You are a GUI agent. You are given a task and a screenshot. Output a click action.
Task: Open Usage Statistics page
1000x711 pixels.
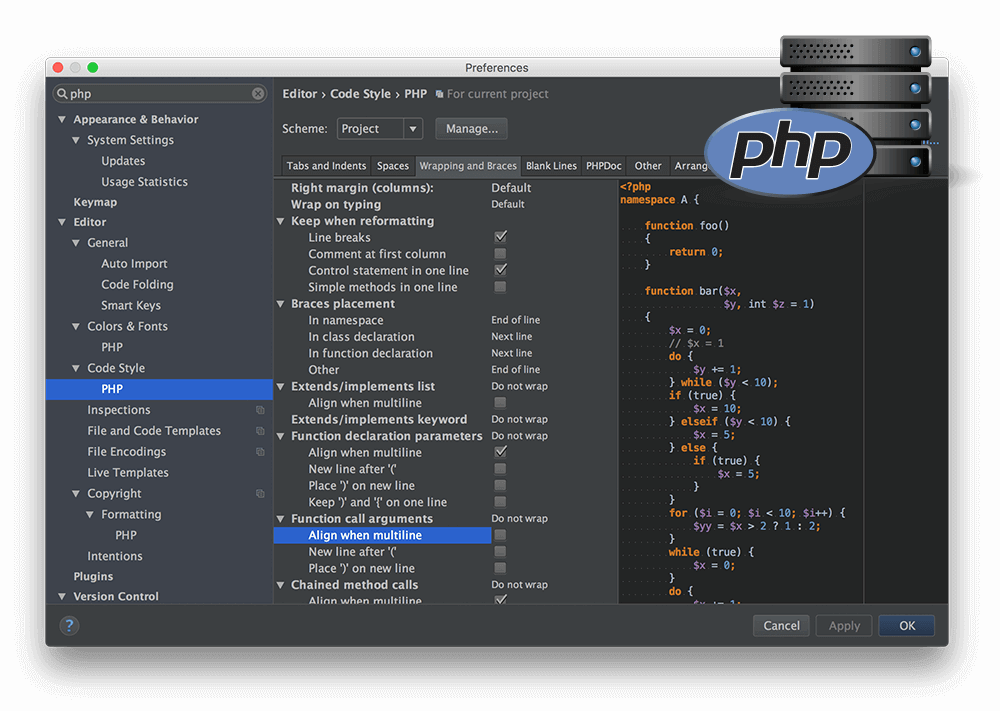click(144, 182)
